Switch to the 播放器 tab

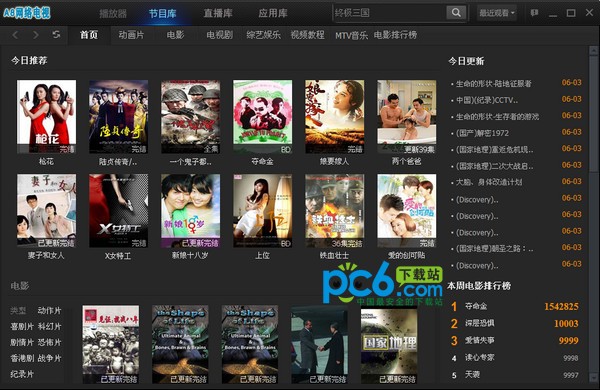[x=113, y=13]
